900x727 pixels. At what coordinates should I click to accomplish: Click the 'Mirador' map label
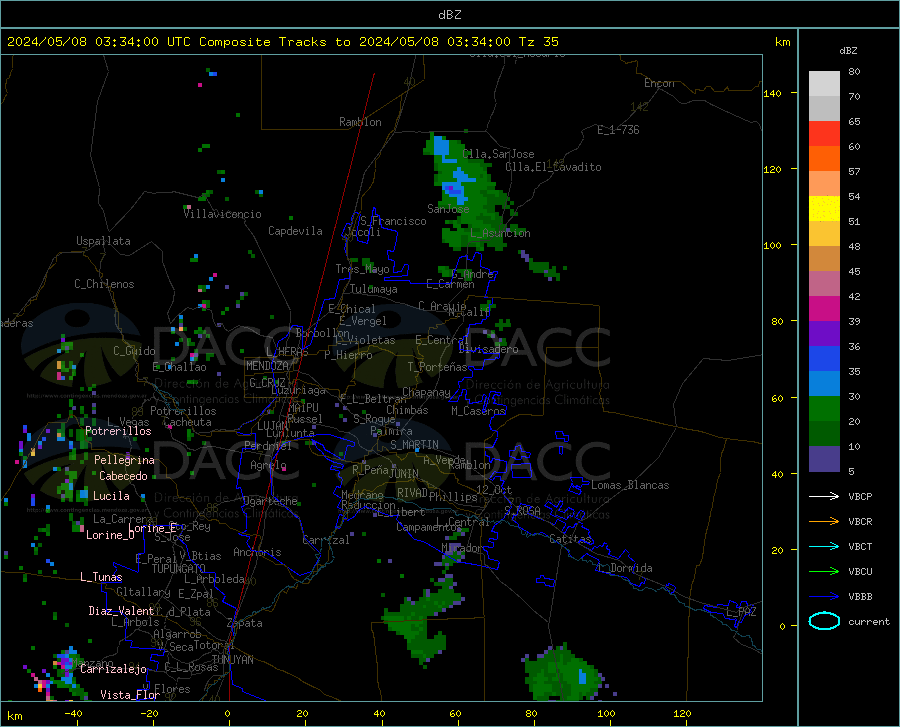(461, 549)
